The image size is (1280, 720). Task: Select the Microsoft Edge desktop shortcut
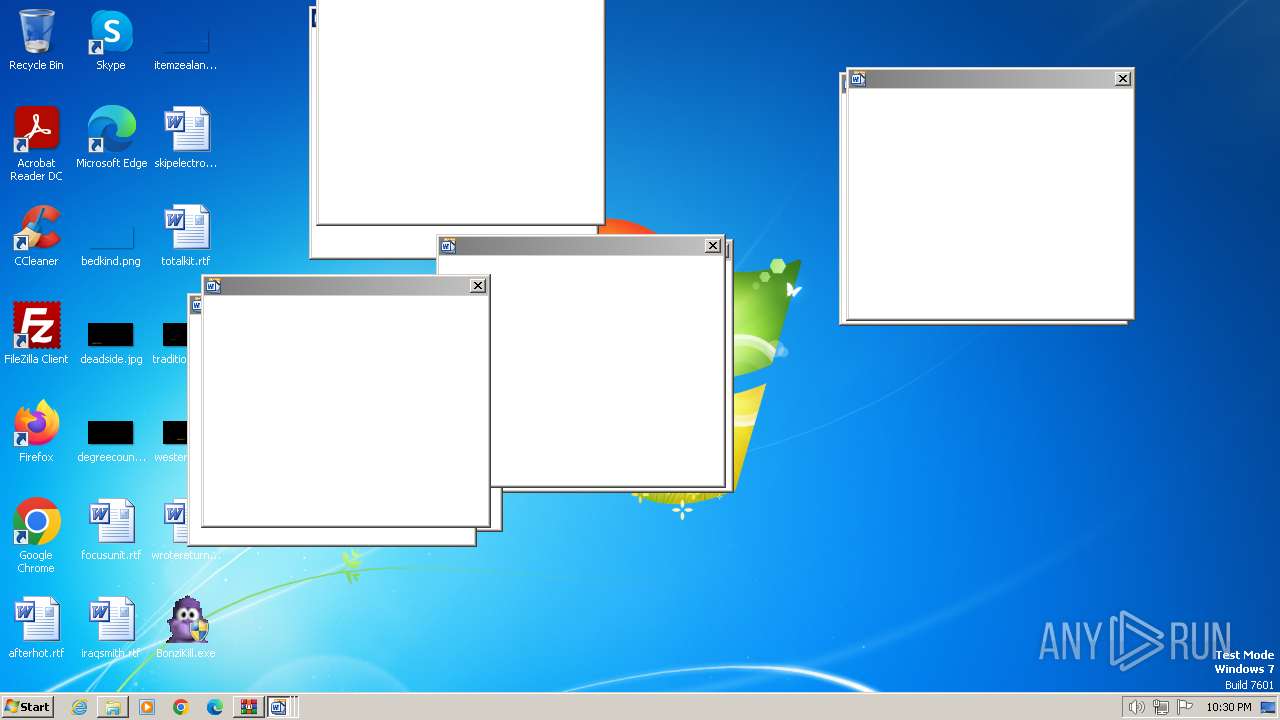tap(111, 138)
